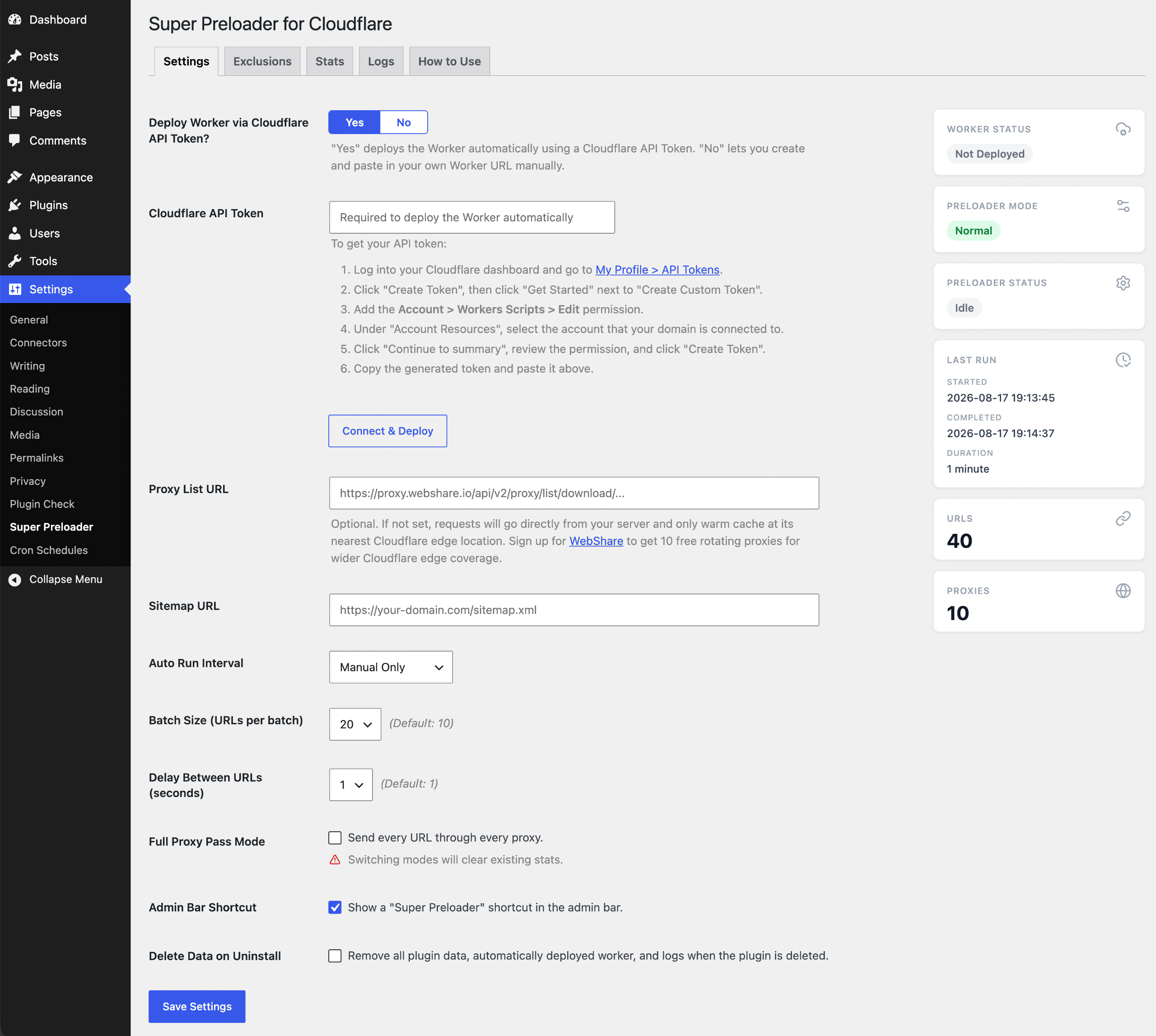Image resolution: width=1156 pixels, height=1036 pixels.
Task: Open Appearance in the admin sidebar
Action: 61,177
